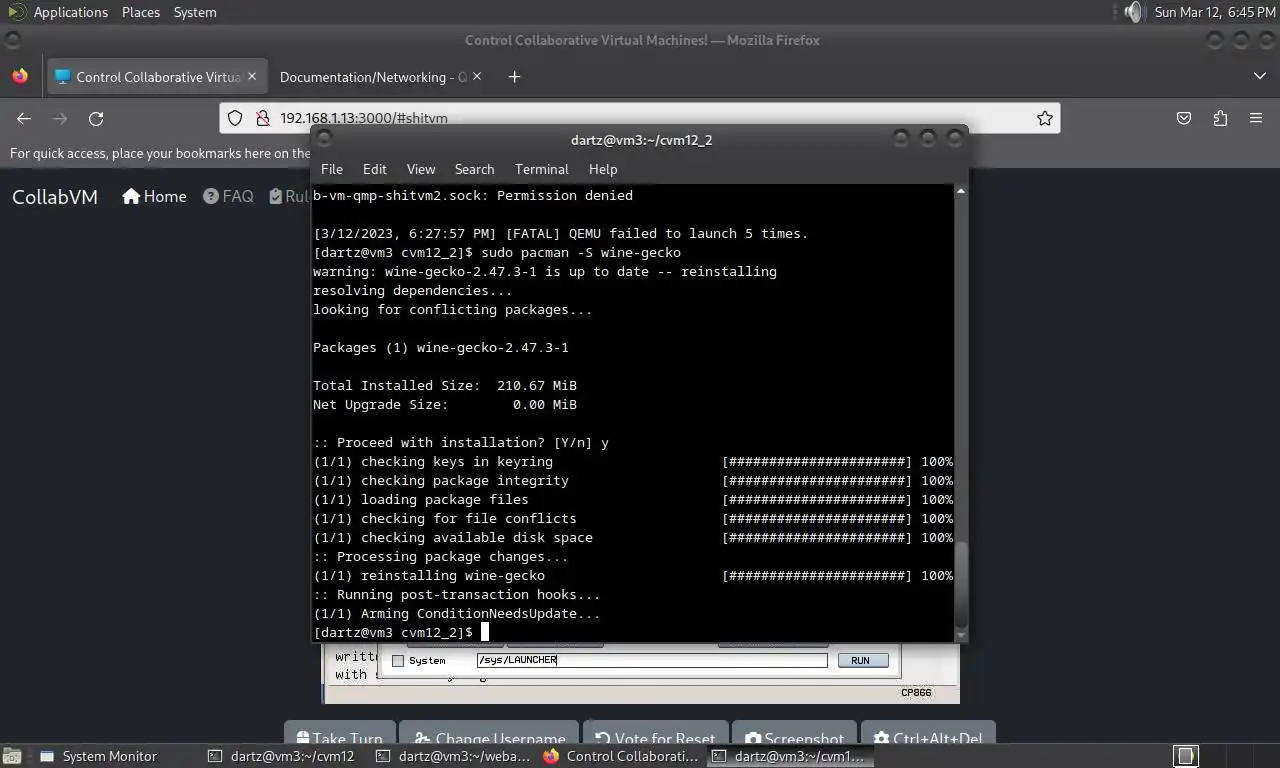Open the System menu in top panel
Viewport: 1280px width, 768px height.
(195, 12)
